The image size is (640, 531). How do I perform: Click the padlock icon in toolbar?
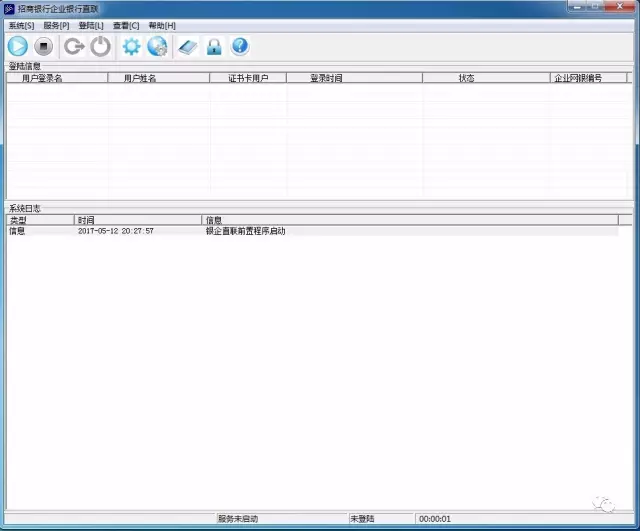point(214,46)
